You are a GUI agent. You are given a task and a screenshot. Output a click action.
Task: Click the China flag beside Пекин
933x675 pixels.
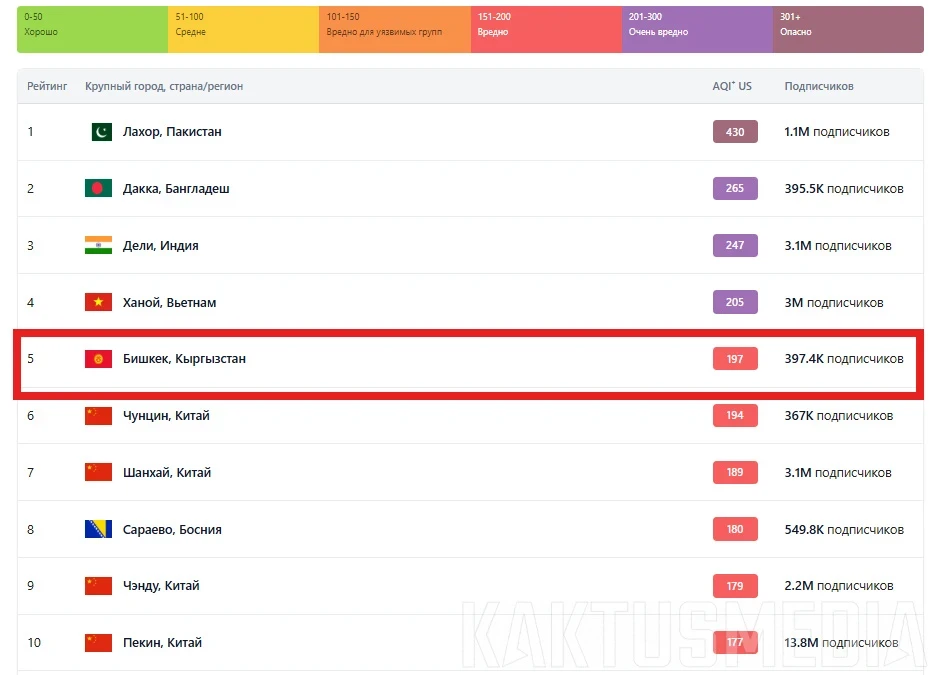pos(99,643)
